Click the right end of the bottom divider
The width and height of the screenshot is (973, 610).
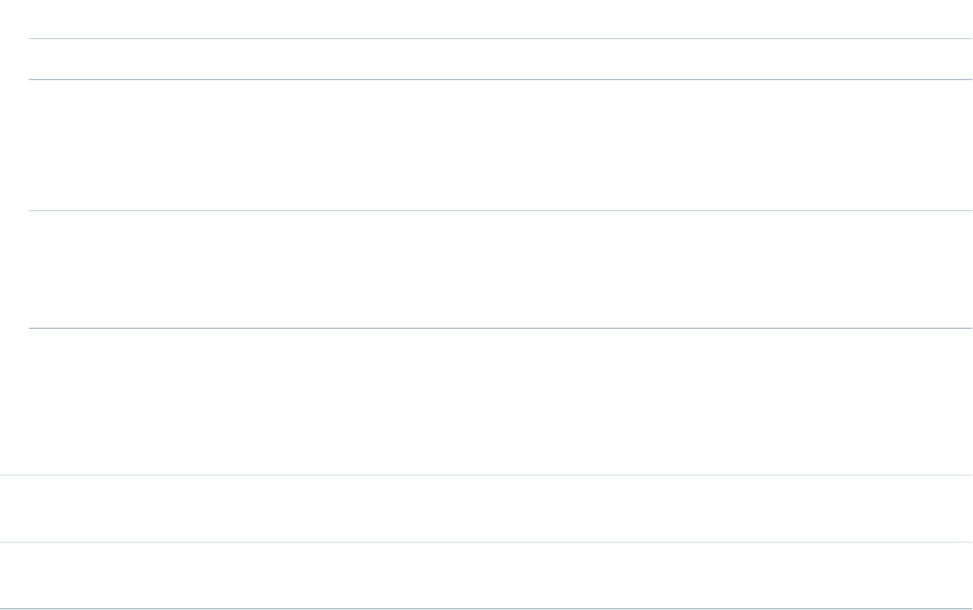(969, 609)
